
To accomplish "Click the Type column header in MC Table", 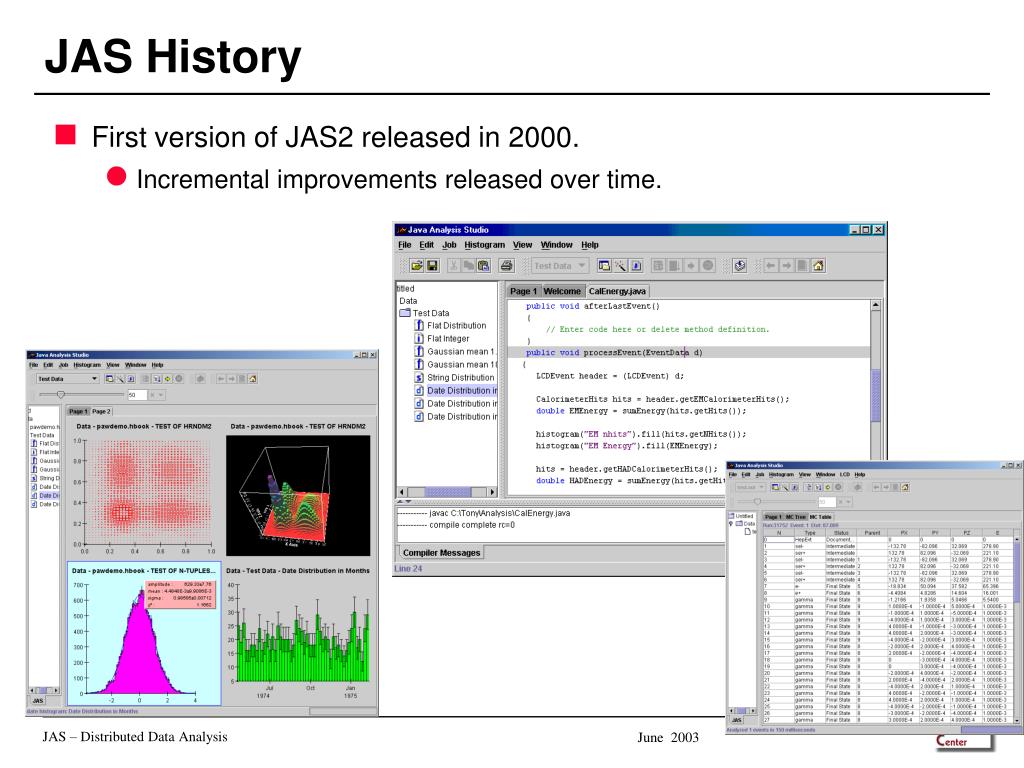I will click(x=810, y=533).
